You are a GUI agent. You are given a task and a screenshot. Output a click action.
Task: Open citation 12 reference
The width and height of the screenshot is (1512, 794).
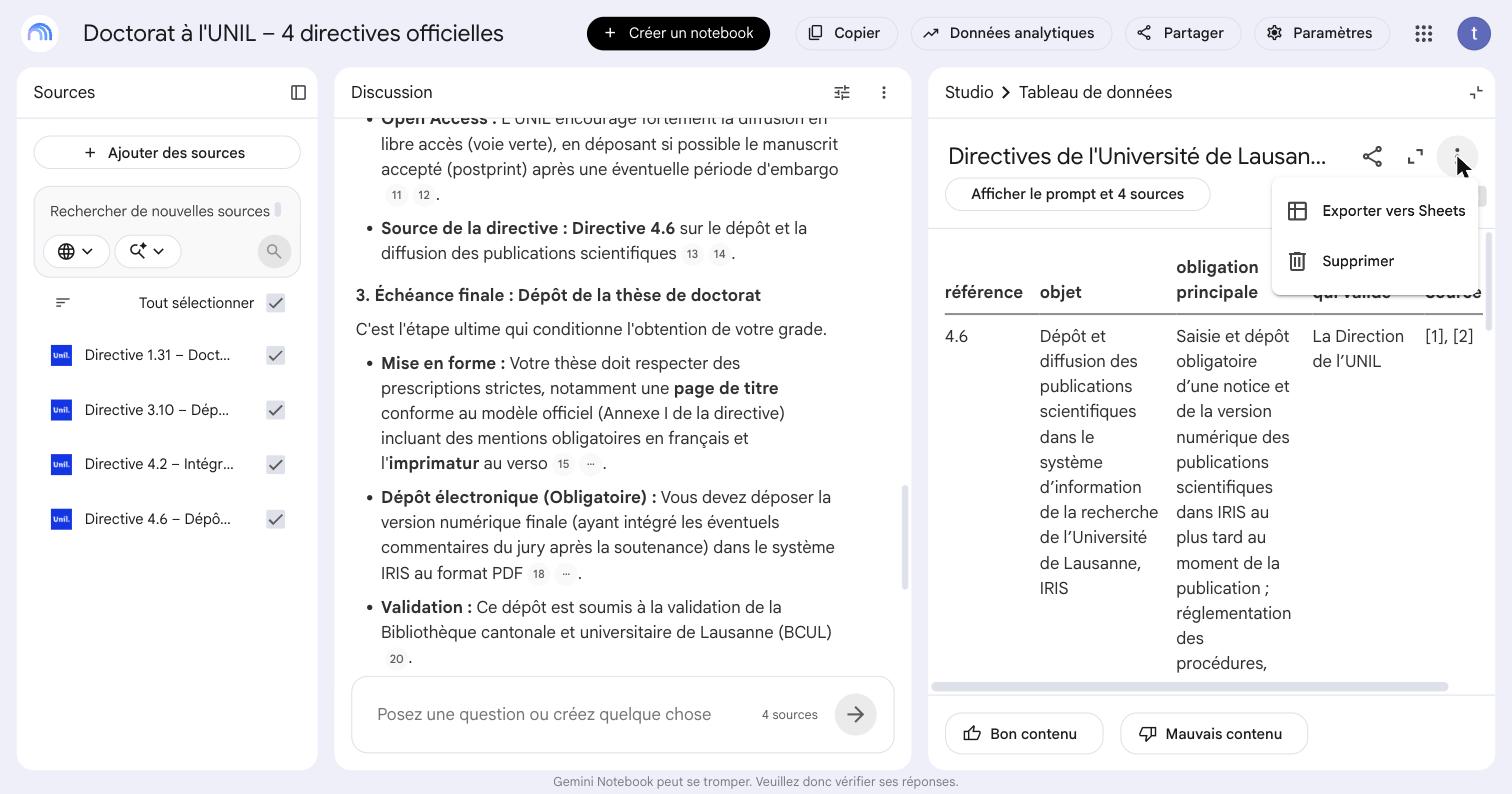click(424, 195)
